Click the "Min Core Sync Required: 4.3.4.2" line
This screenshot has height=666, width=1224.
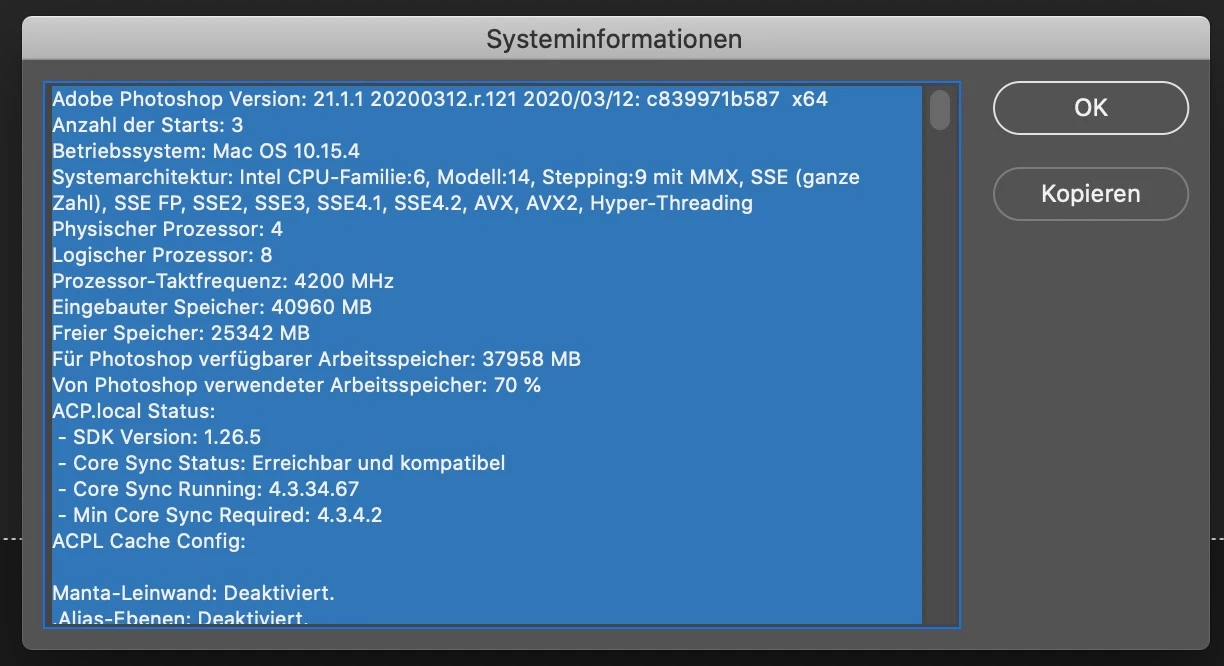coord(220,515)
